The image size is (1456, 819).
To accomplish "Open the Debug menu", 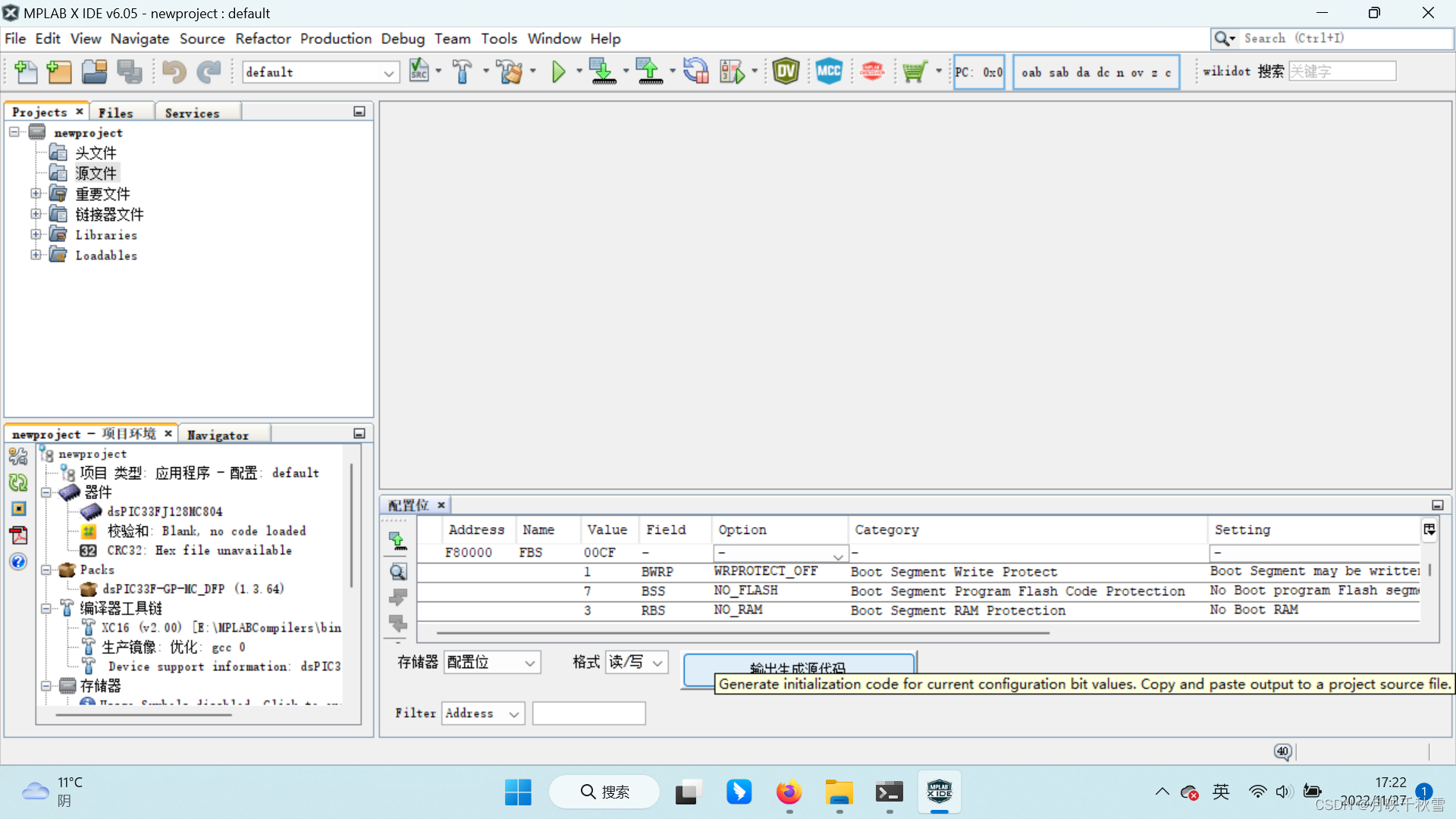I will point(403,38).
